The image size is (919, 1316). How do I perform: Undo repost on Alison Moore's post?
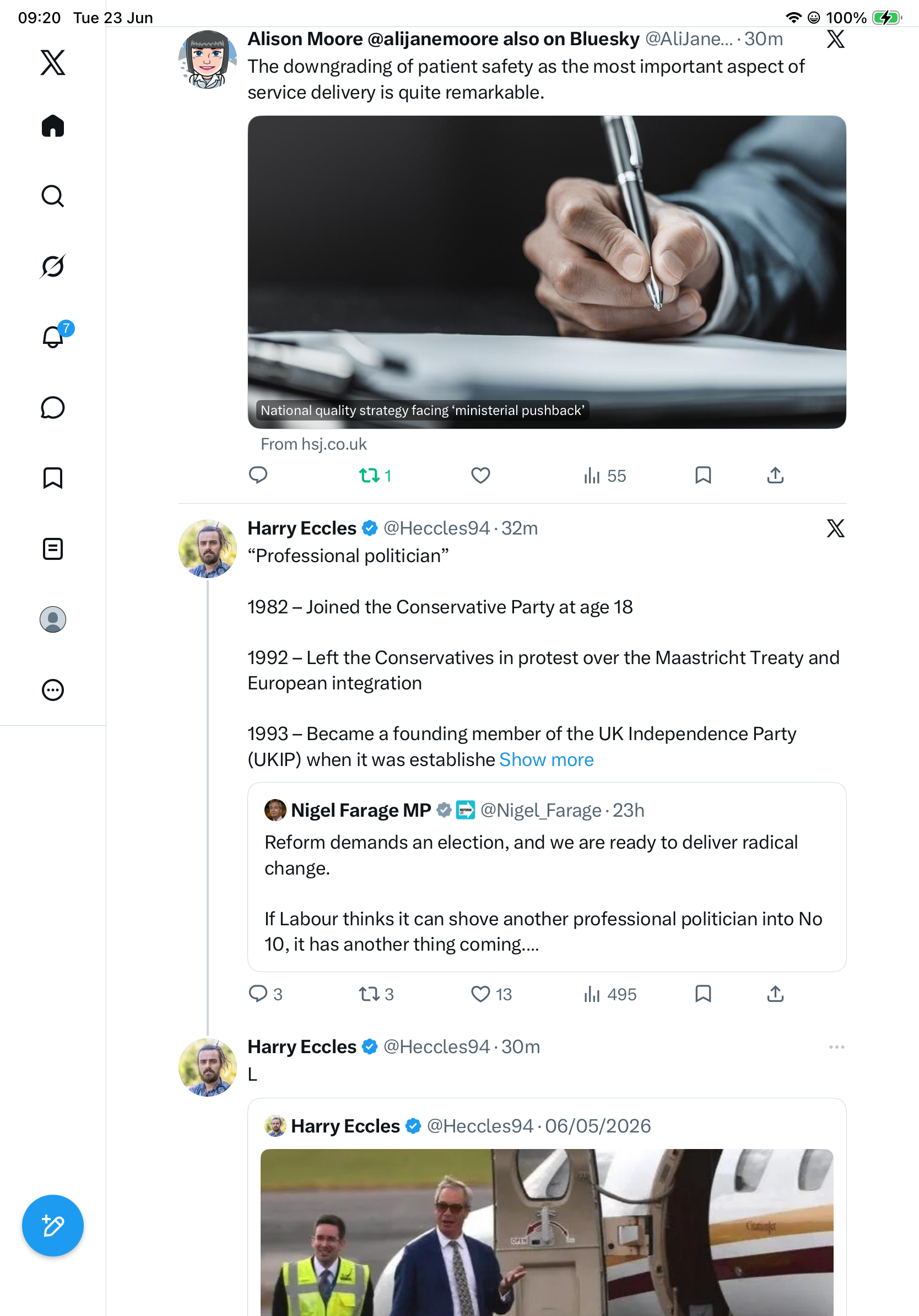(x=375, y=476)
